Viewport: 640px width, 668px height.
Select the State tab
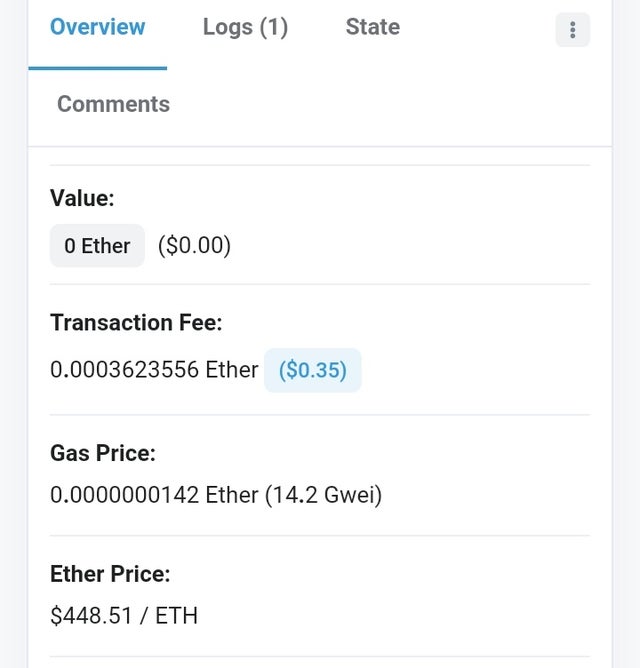(373, 27)
